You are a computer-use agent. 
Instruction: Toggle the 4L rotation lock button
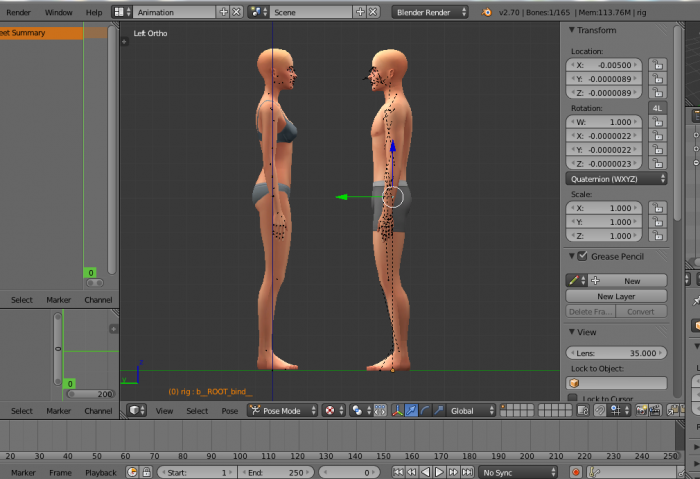coord(657,107)
